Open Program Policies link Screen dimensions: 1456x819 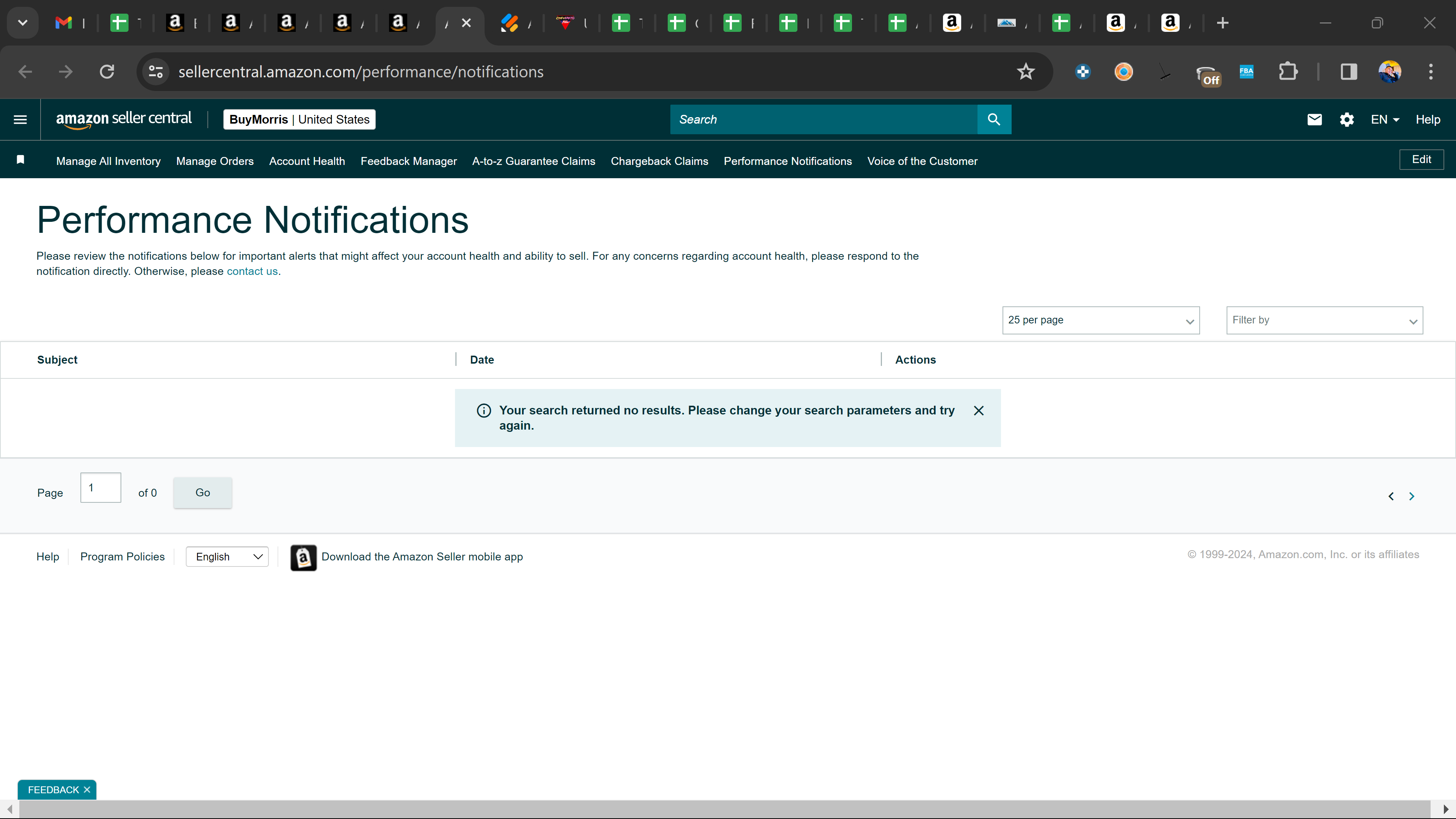tap(122, 557)
